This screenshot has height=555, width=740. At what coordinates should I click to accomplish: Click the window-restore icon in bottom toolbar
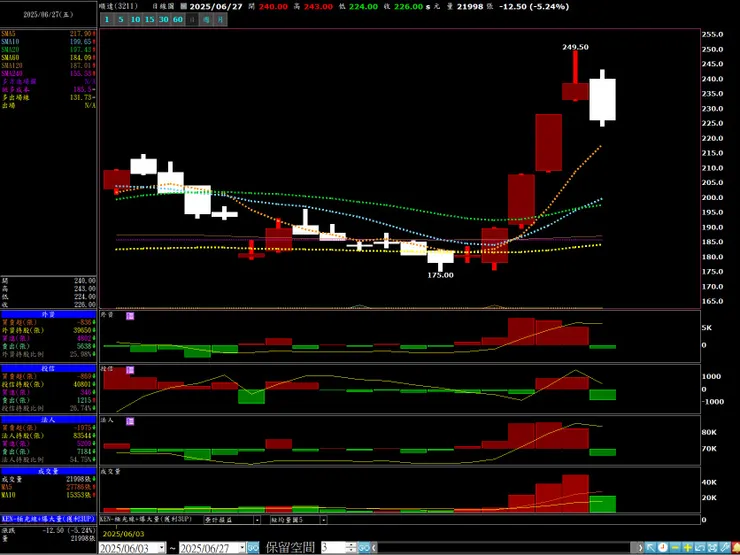[700, 547]
